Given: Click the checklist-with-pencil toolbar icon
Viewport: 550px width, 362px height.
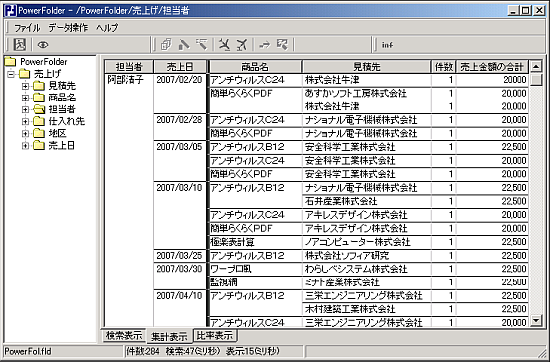Looking at the screenshot, I should tap(282, 45).
